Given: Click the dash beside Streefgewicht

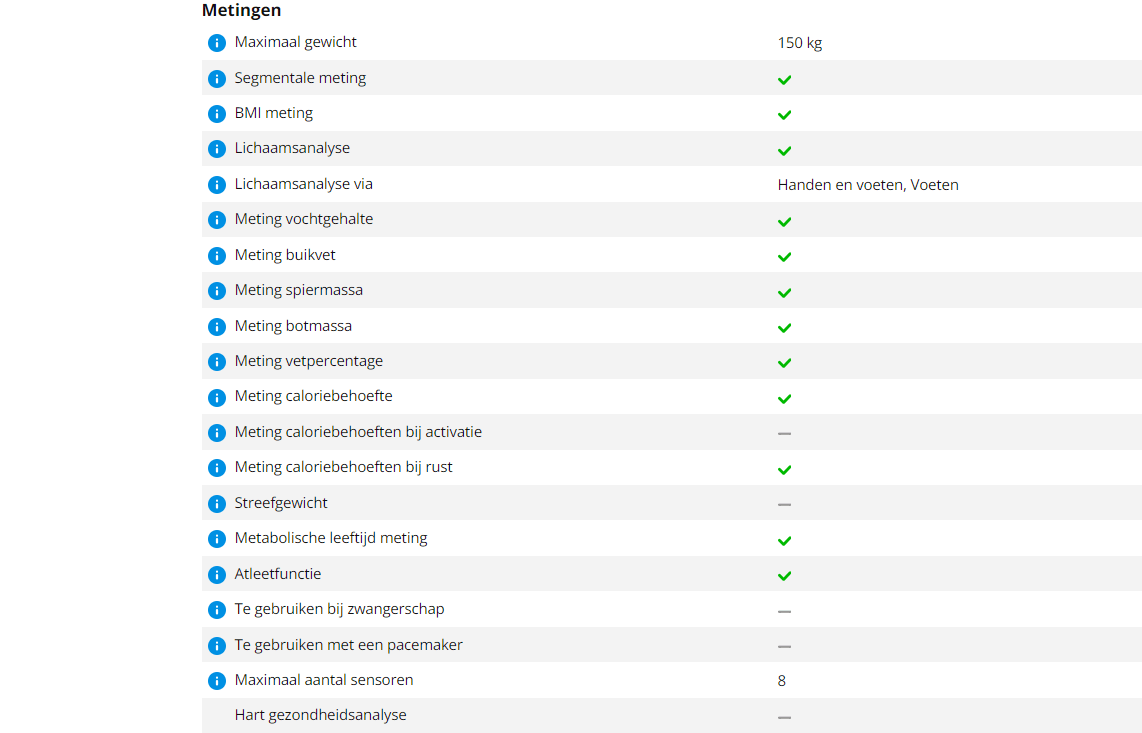Looking at the screenshot, I should (785, 504).
